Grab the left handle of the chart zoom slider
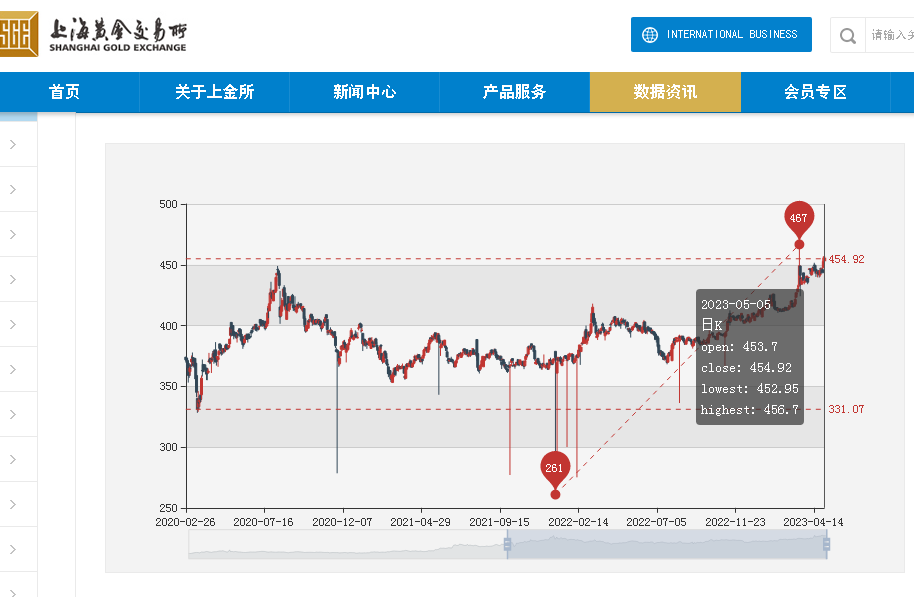 click(x=507, y=544)
